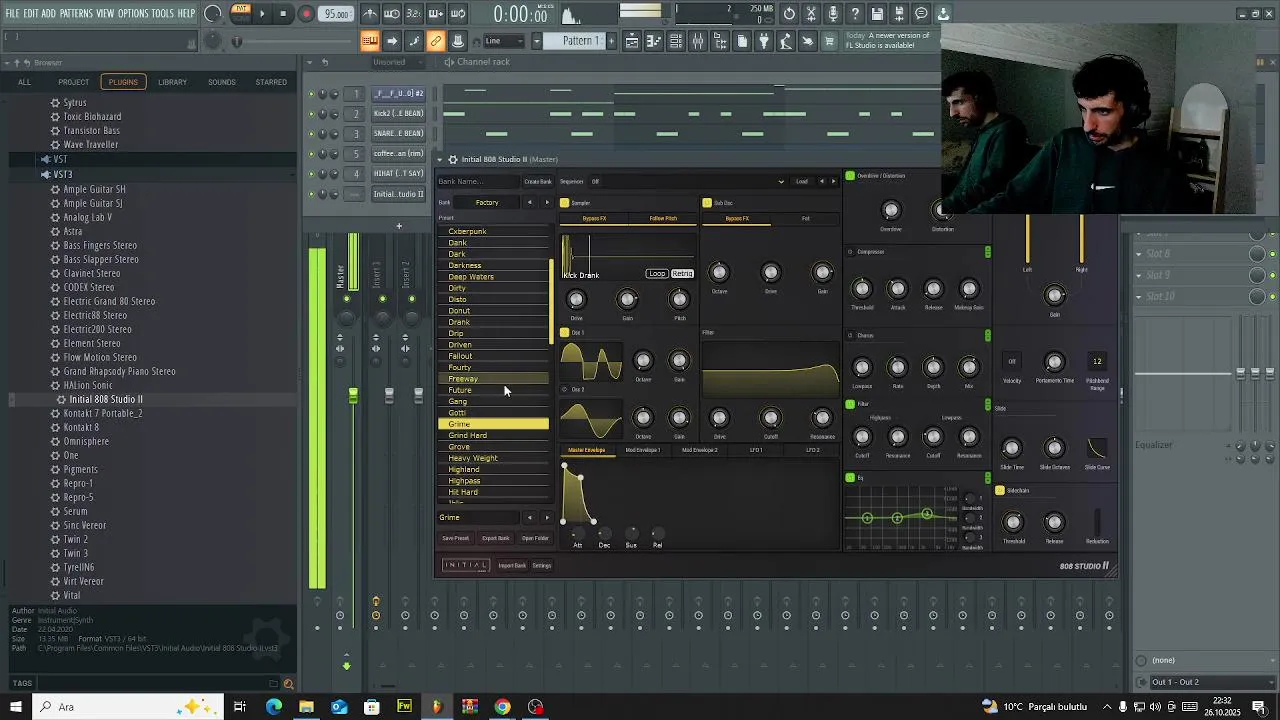Click the browser search magnifier icon

pos(288,684)
